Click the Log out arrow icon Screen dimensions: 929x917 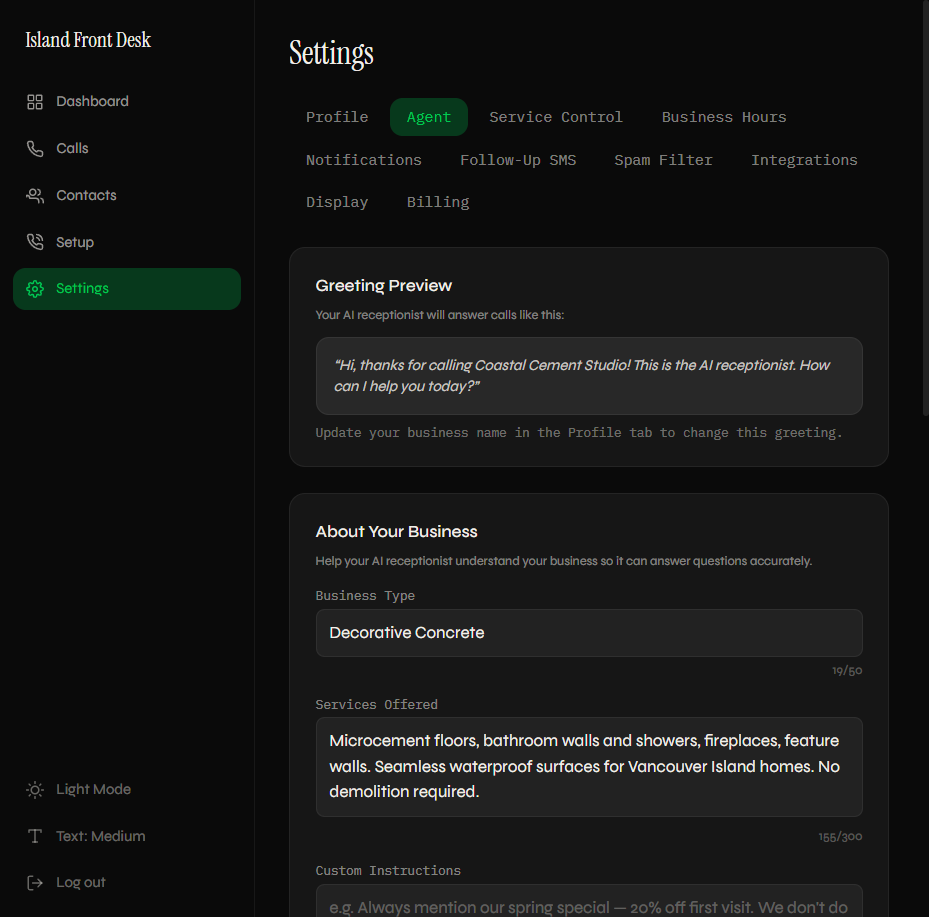point(34,882)
